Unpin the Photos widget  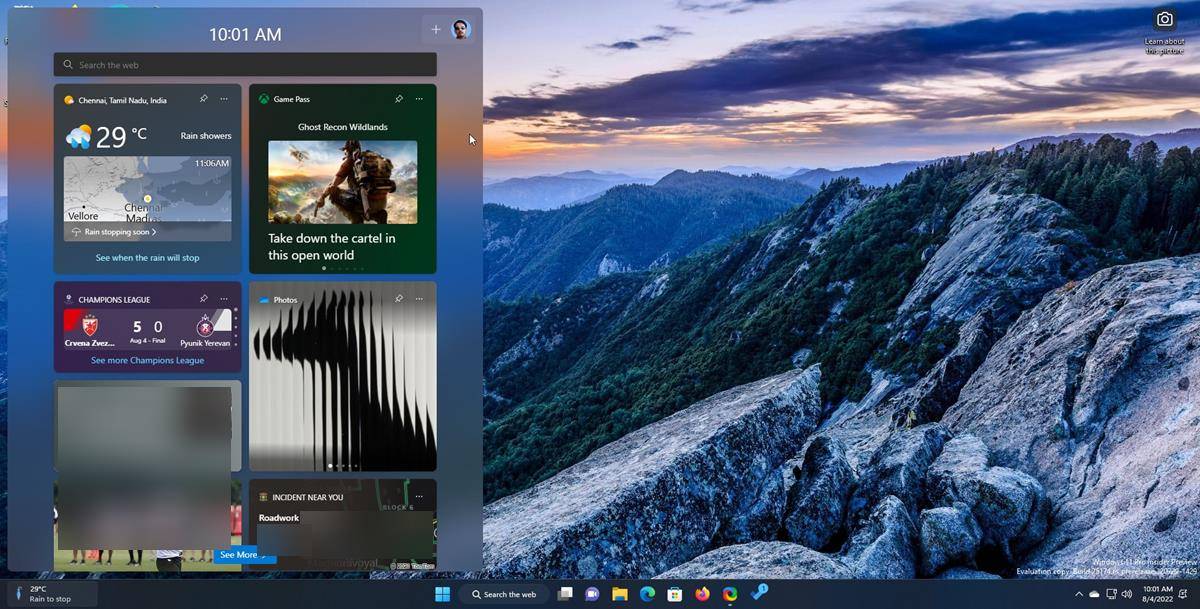[x=399, y=298]
